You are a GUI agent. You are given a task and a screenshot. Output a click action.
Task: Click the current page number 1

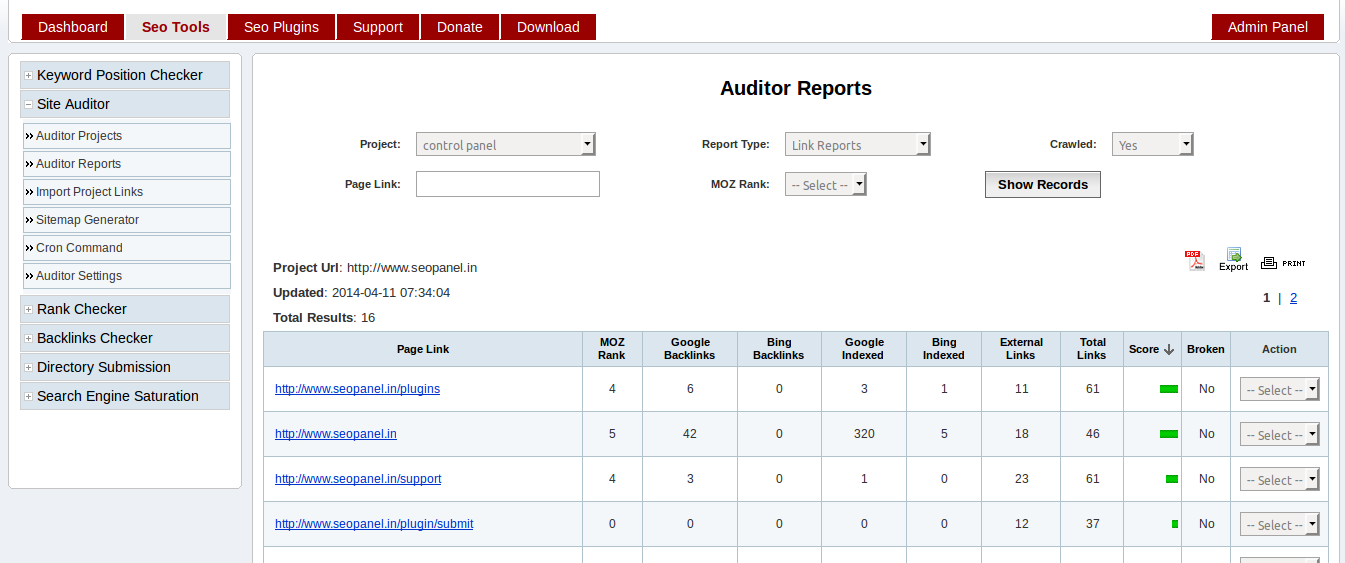[1266, 298]
